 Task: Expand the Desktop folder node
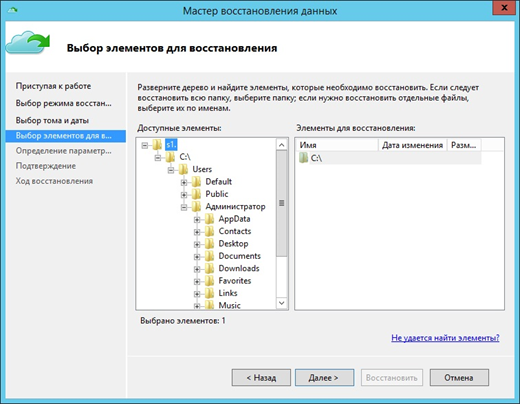[x=197, y=244]
